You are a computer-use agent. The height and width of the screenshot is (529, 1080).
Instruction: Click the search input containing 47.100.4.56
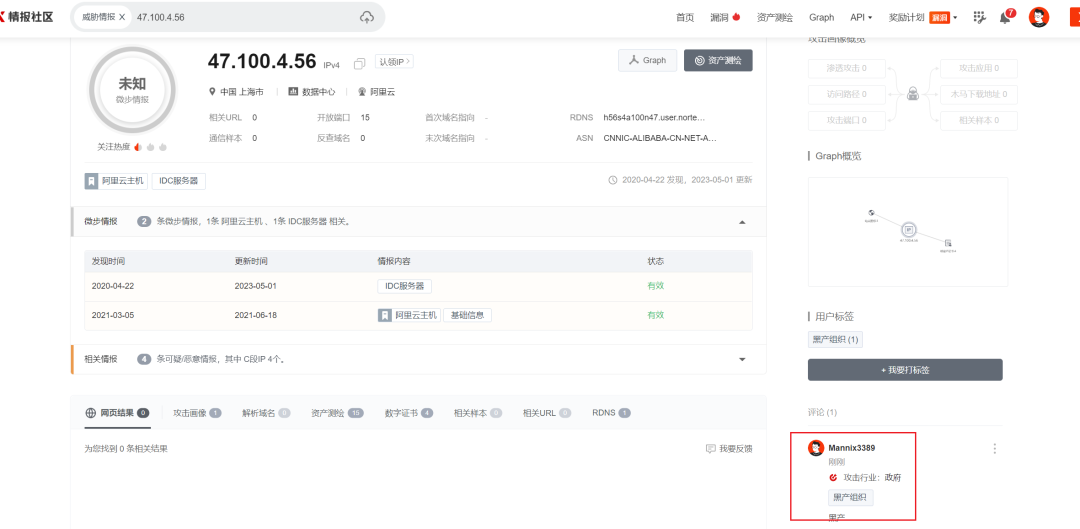(240, 18)
